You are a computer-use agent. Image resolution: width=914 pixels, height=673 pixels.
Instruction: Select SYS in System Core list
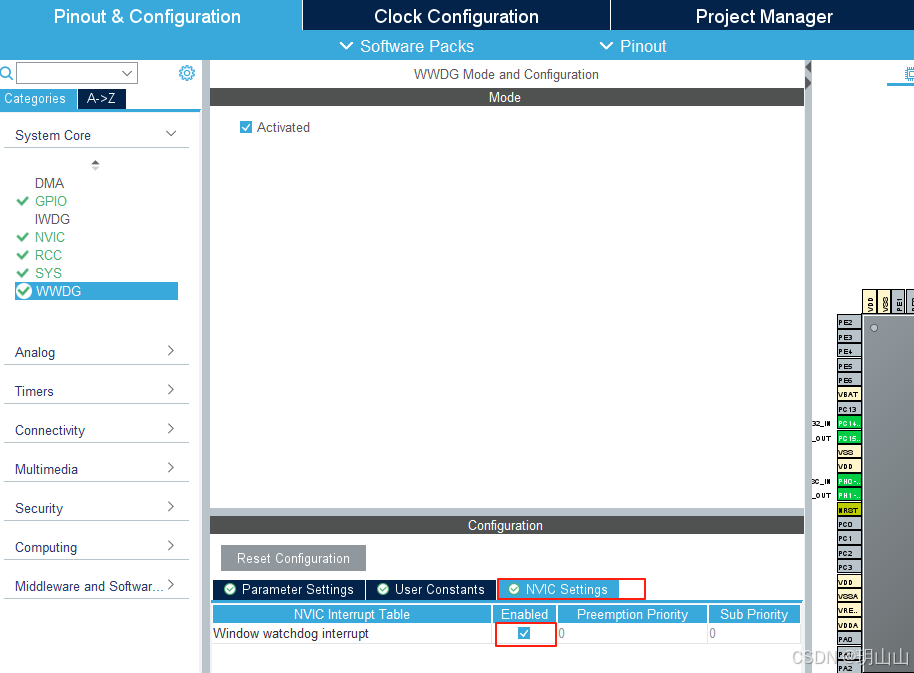48,273
